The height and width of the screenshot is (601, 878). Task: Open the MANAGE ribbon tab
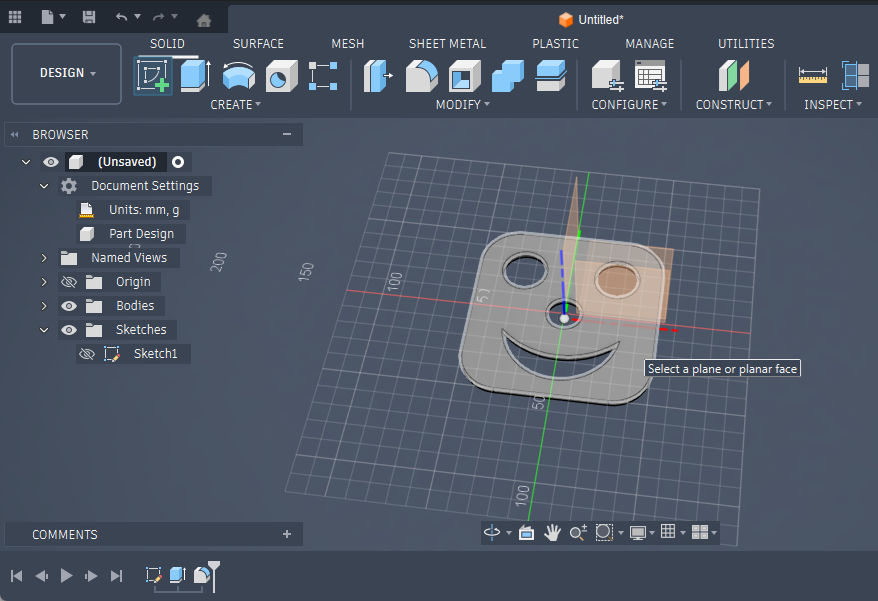pyautogui.click(x=649, y=43)
